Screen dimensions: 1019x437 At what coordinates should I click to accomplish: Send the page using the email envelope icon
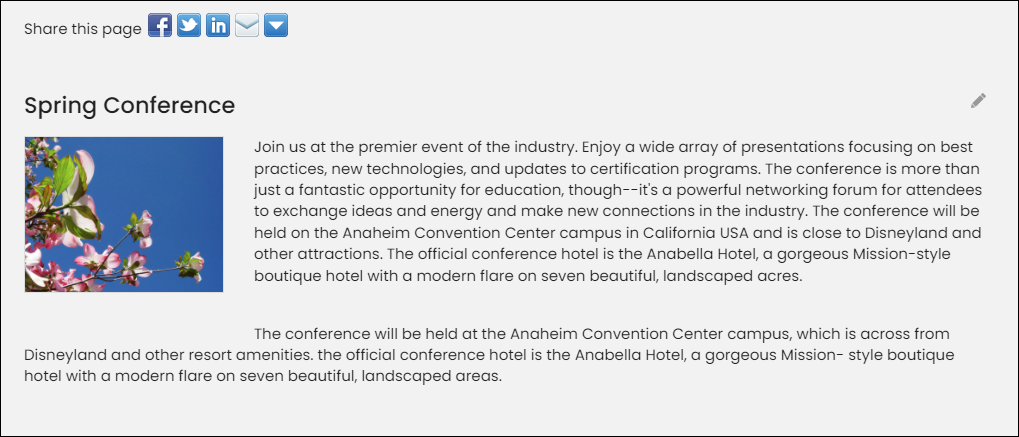point(247,25)
